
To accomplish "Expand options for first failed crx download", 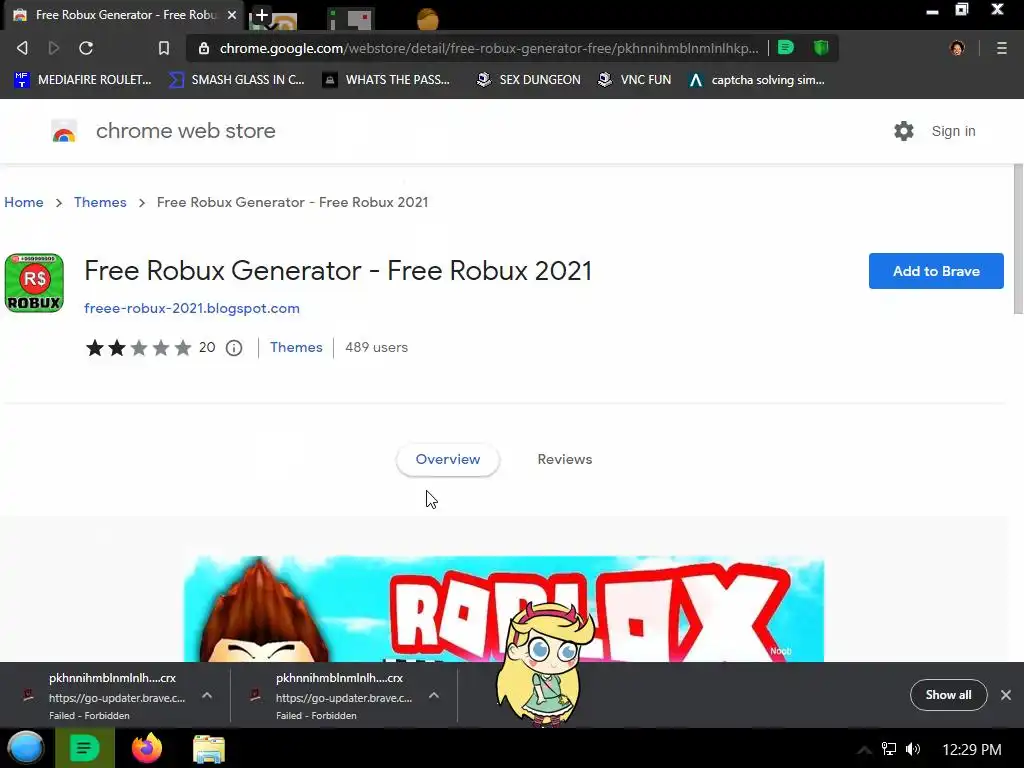I will point(207,696).
